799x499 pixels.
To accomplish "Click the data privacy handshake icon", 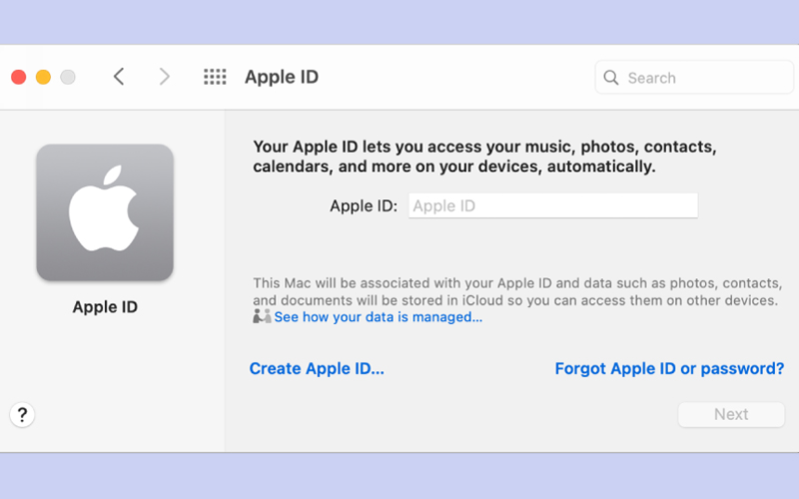I will coord(262,317).
